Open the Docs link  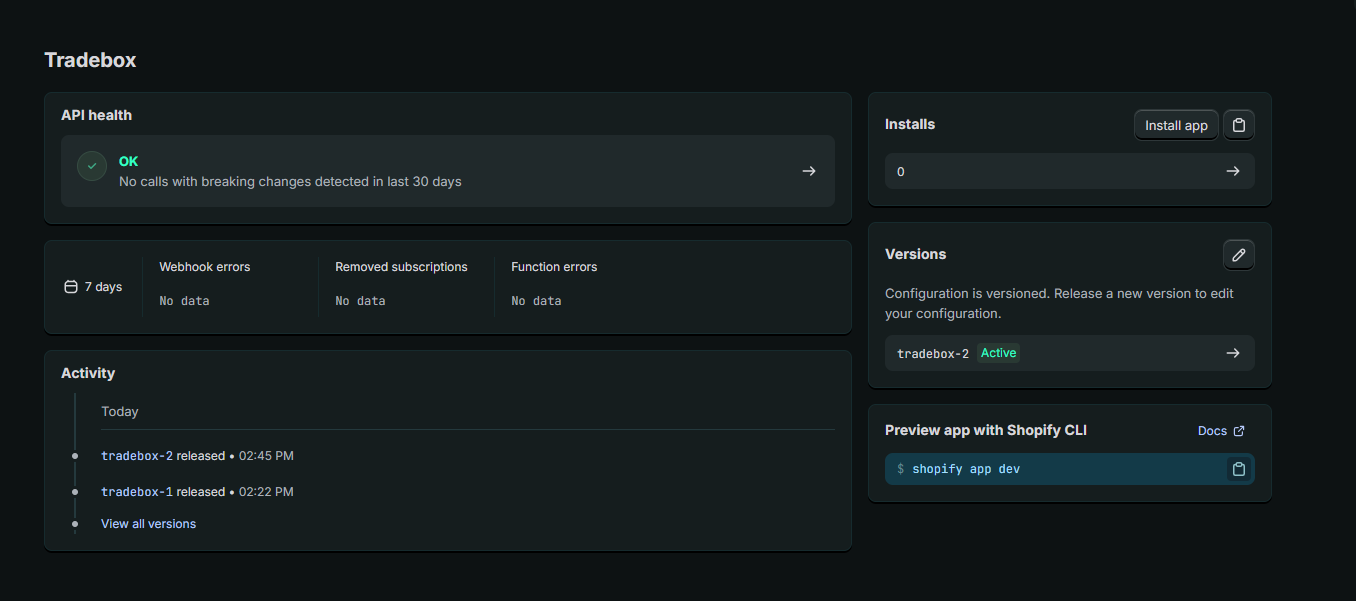(x=1212, y=431)
